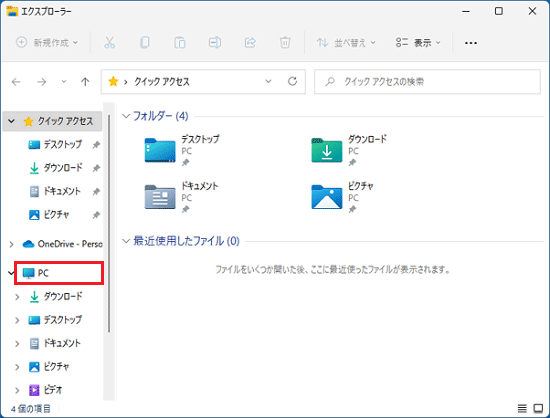Select ダウンロード under PC
Image resolution: width=550 pixels, height=418 pixels.
[62, 297]
